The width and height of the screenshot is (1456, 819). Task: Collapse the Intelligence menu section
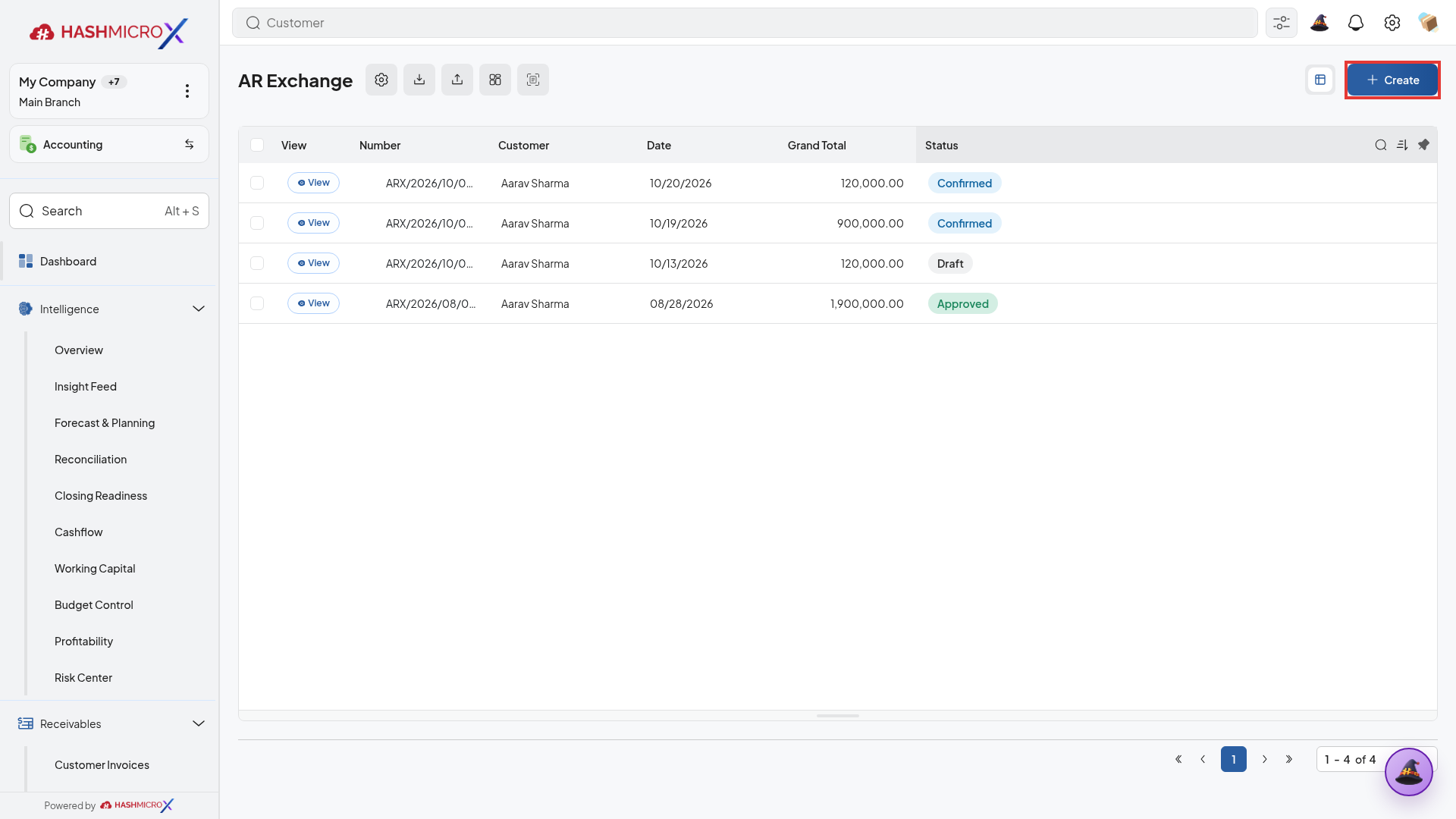click(x=199, y=309)
